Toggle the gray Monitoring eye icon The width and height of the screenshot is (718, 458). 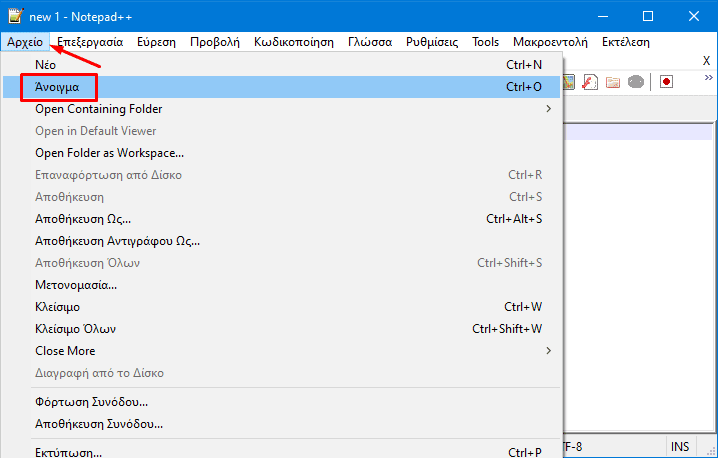pos(636,82)
